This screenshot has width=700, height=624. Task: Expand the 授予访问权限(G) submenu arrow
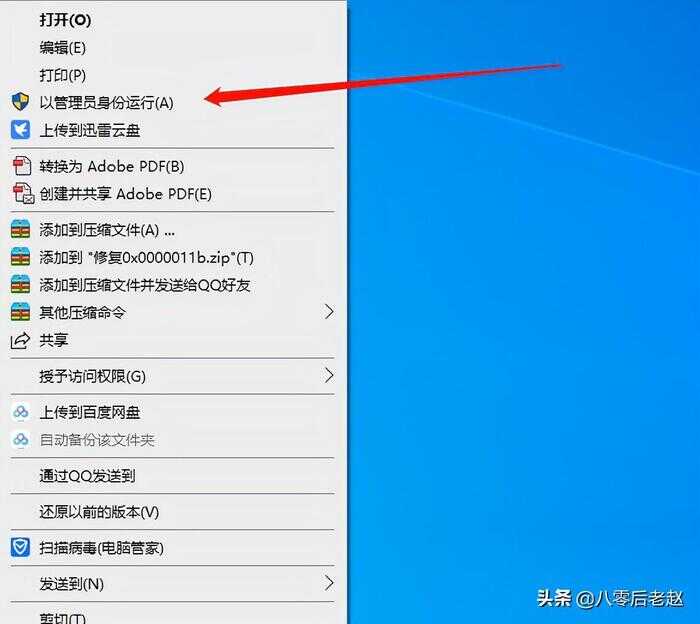[329, 376]
